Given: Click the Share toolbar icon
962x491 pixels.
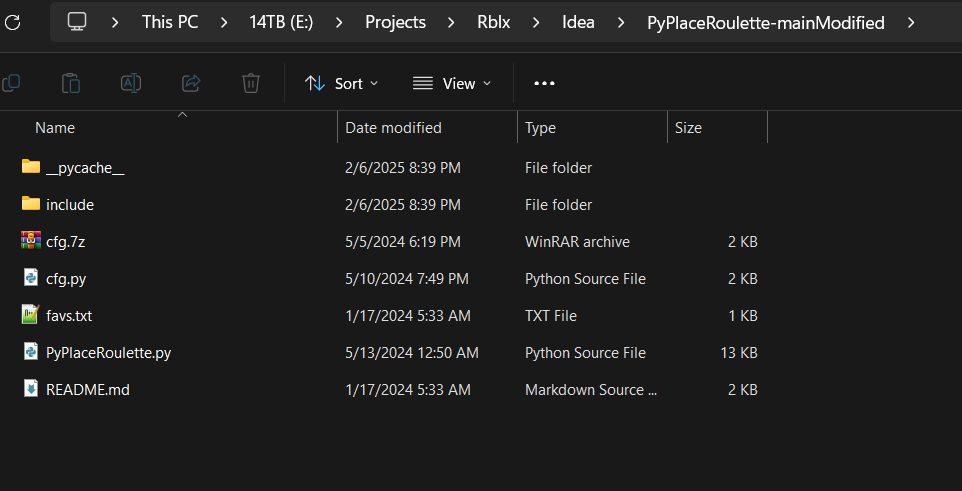Looking at the screenshot, I should point(191,83).
